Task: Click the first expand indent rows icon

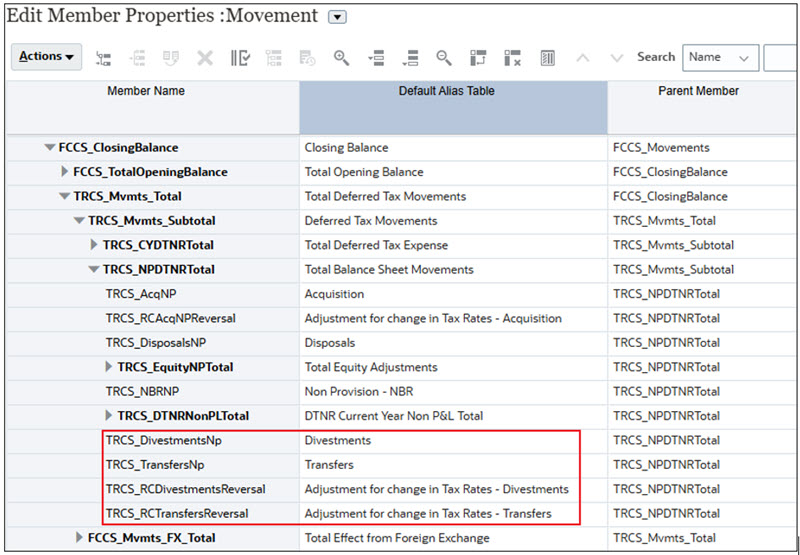Action: tap(376, 58)
